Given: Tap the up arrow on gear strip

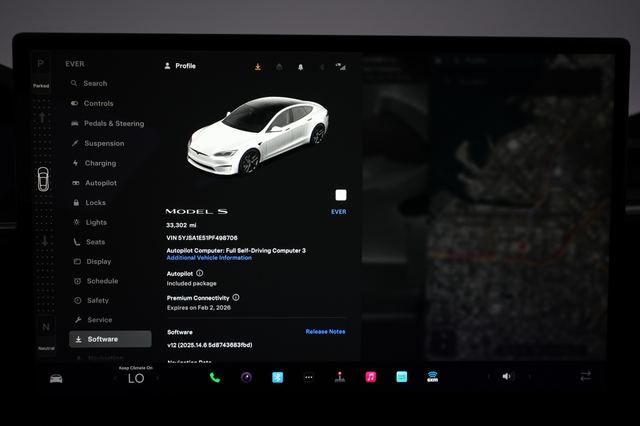Looking at the screenshot, I should (42, 117).
